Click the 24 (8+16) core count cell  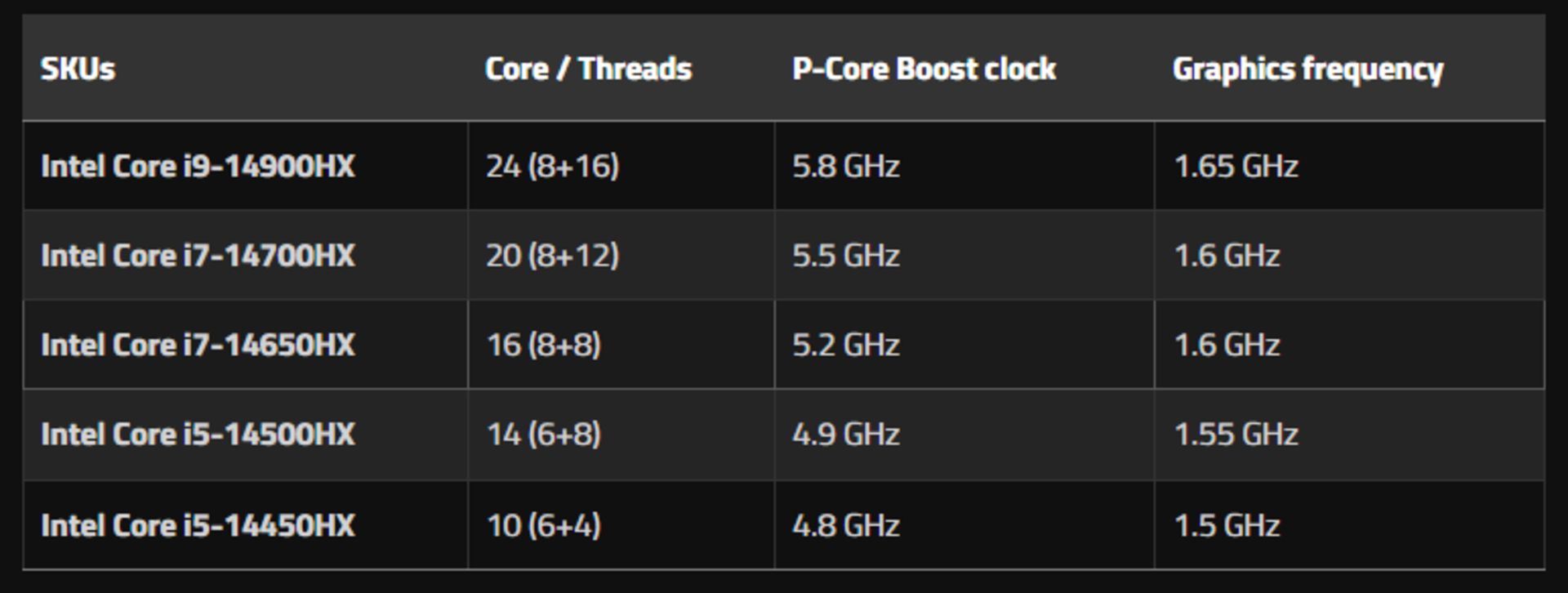pos(553,166)
